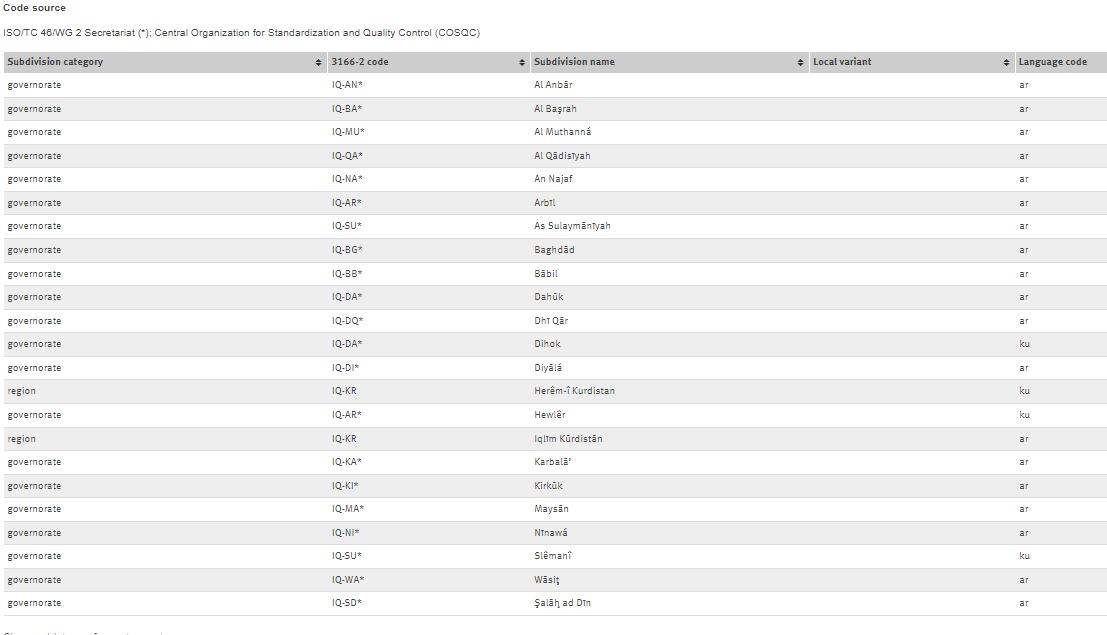Image resolution: width=1107 pixels, height=635 pixels.
Task: Click the Al Qādisīyah row name
Action: [562, 156]
